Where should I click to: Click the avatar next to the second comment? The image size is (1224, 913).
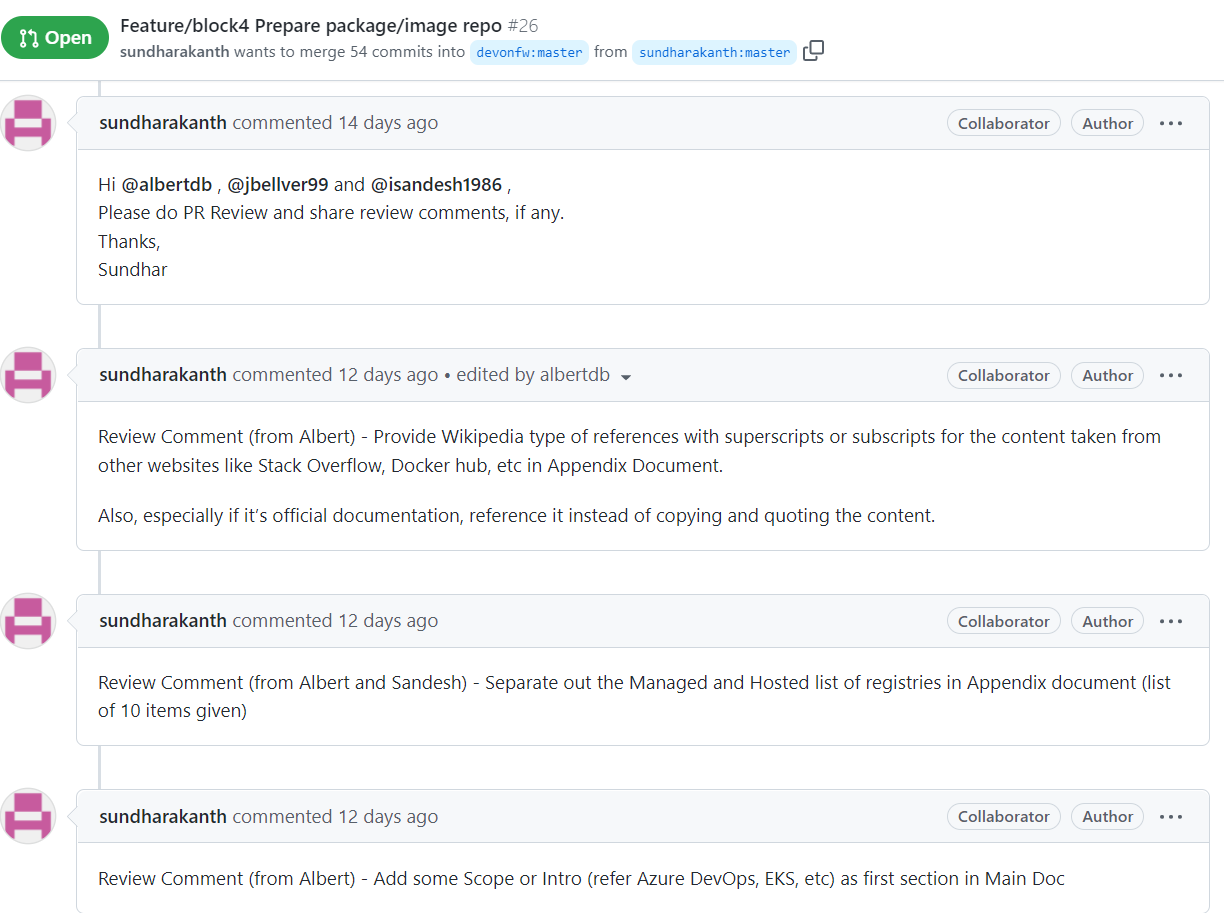(28, 374)
